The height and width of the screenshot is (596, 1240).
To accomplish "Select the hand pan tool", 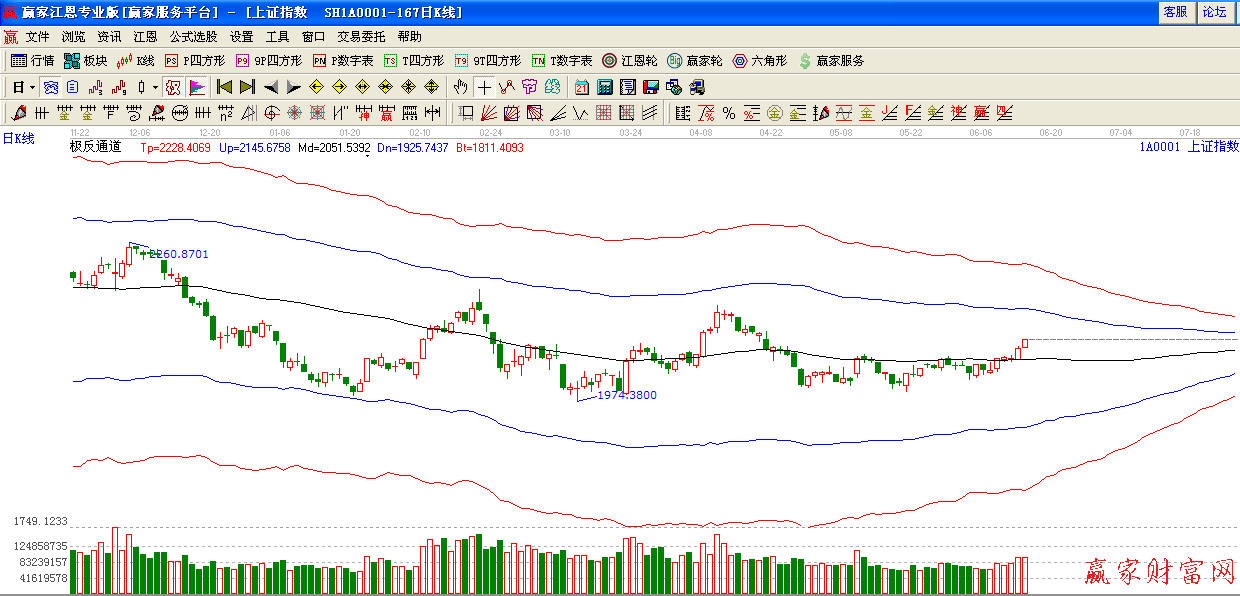I will click(x=460, y=87).
